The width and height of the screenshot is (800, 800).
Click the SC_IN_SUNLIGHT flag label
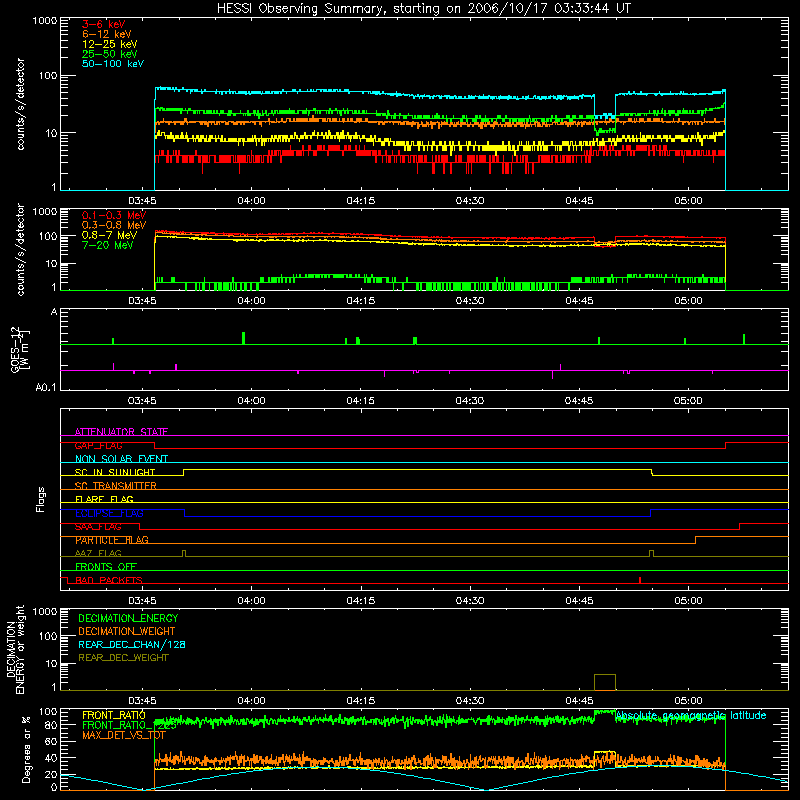coord(115,472)
